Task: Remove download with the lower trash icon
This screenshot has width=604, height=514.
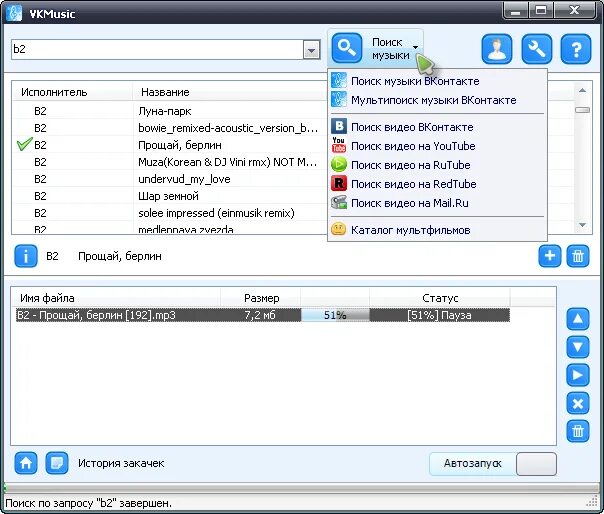Action: click(x=577, y=431)
